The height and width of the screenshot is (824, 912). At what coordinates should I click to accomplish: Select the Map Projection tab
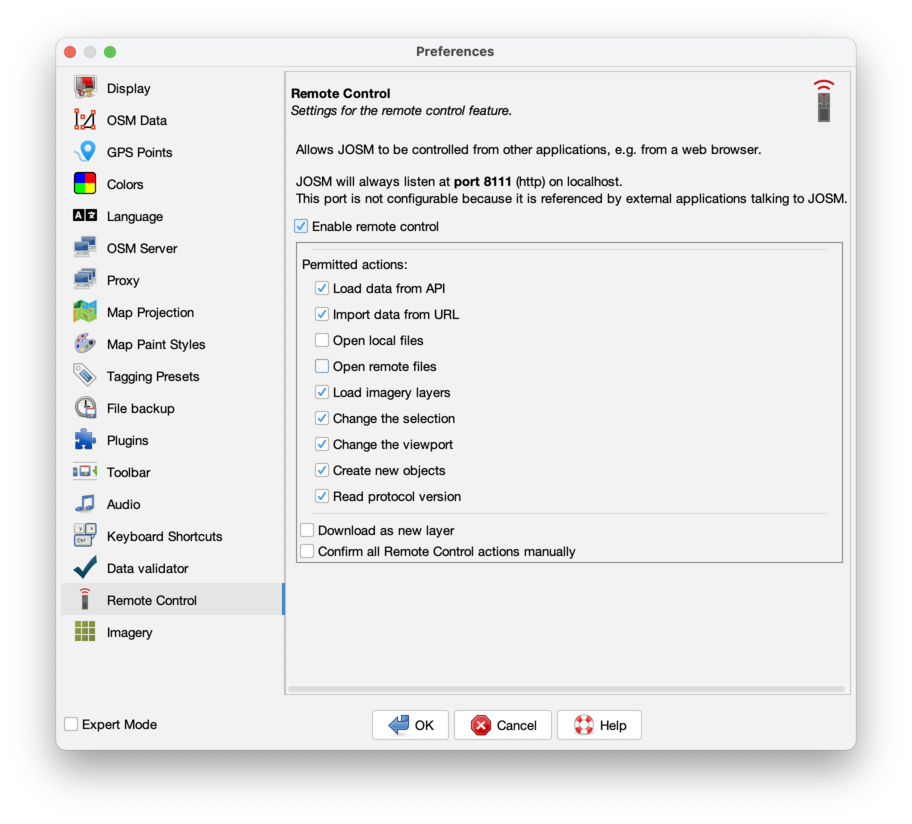(172, 312)
